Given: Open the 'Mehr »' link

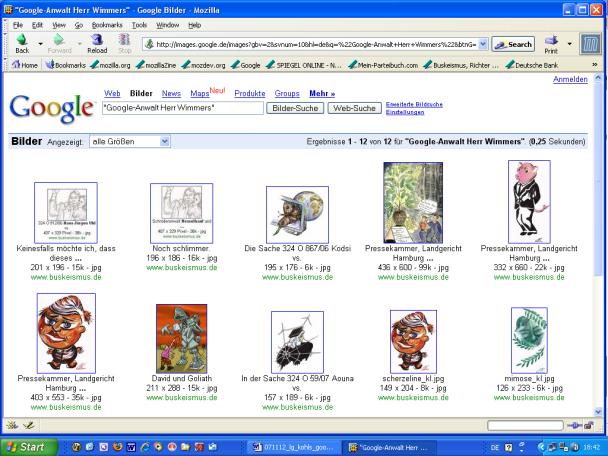Looking at the screenshot, I should pyautogui.click(x=322, y=93).
